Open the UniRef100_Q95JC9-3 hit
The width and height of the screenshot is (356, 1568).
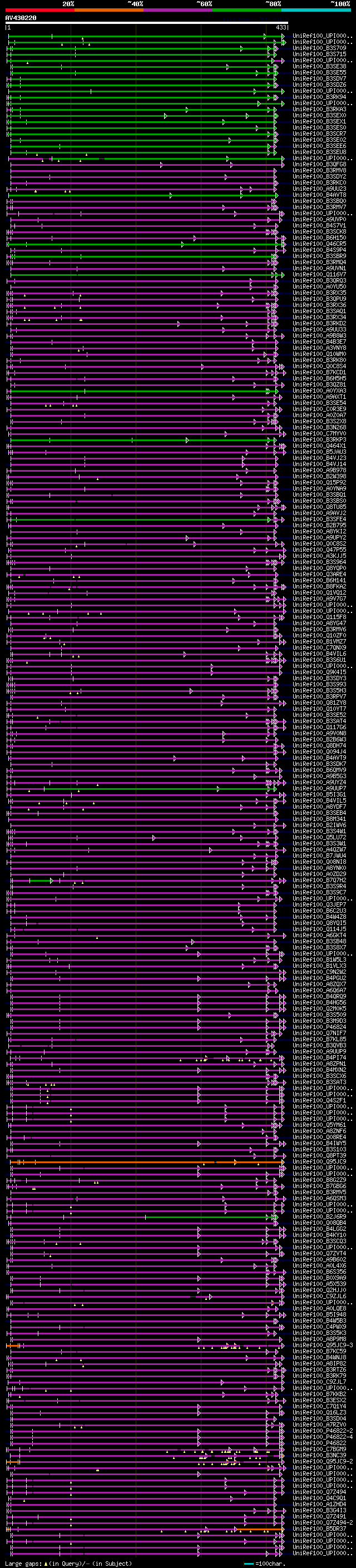tap(323, 1344)
